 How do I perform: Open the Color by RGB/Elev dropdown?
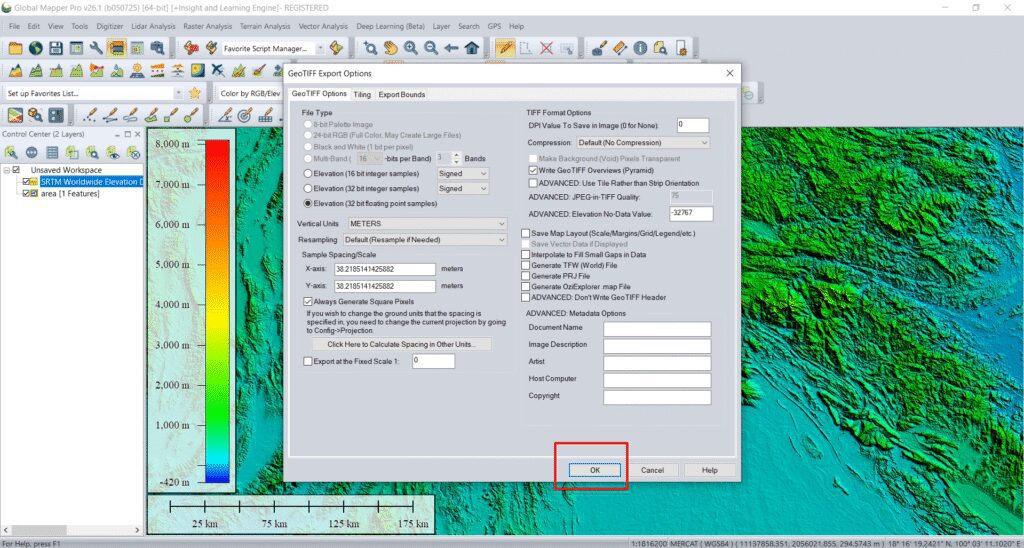[x=251, y=93]
